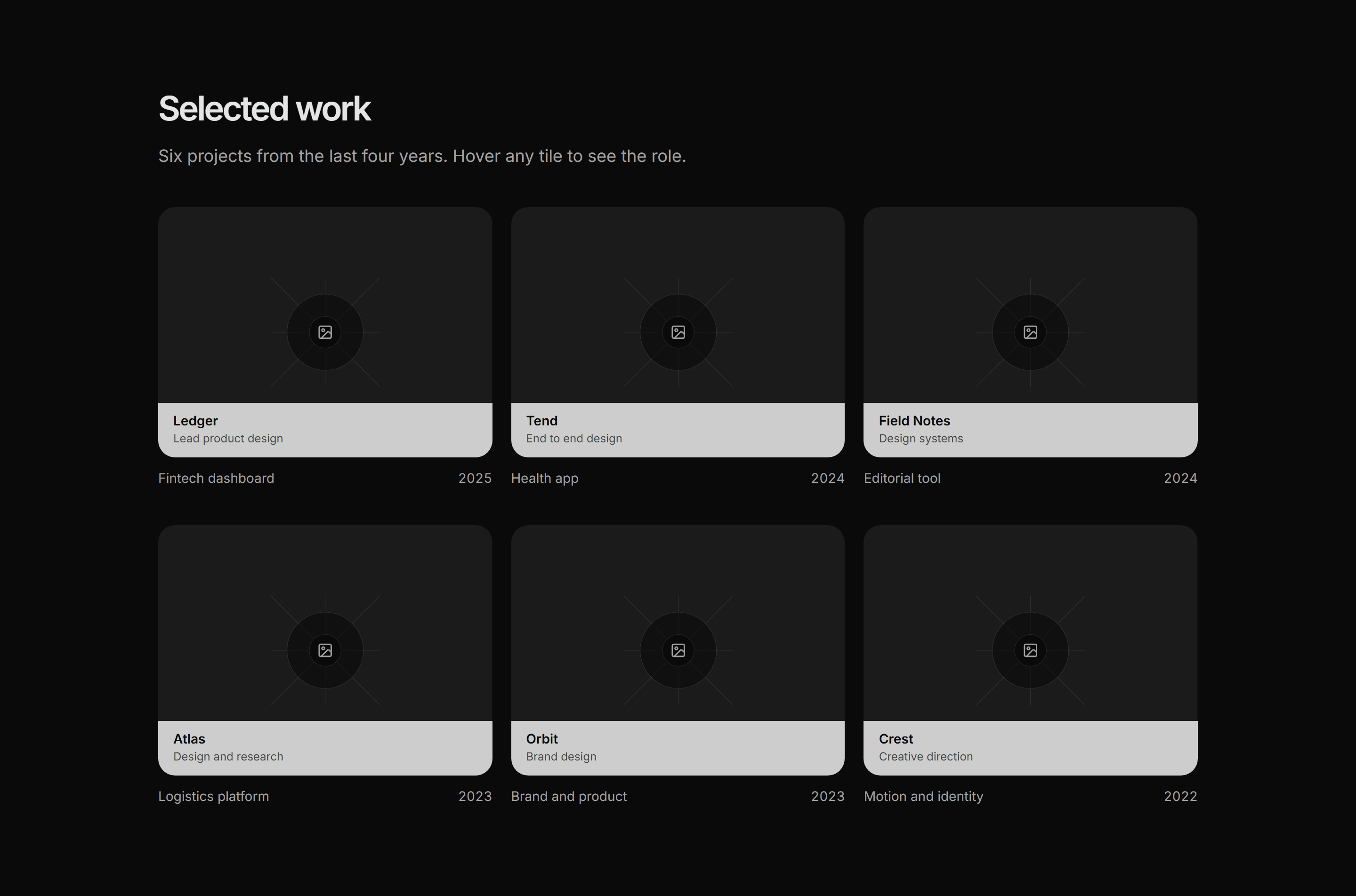The width and height of the screenshot is (1356, 896).
Task: Open the Field Notes project title
Action: pyautogui.click(x=914, y=421)
